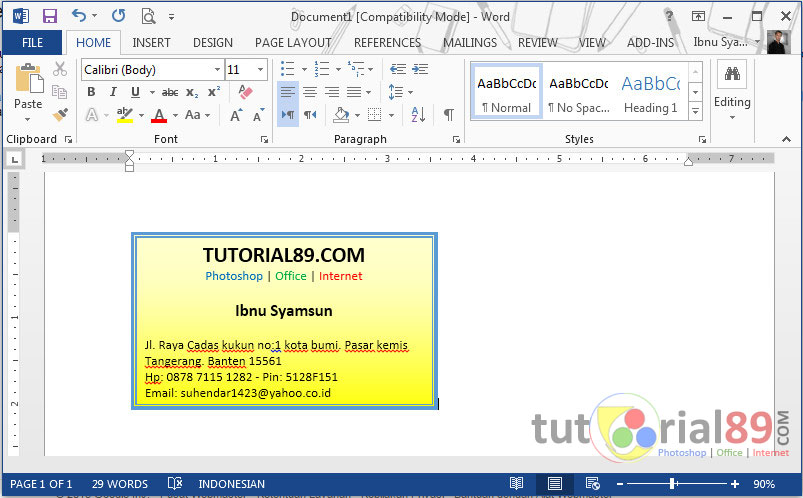Open the tab selector on the ruler corner

point(15,160)
